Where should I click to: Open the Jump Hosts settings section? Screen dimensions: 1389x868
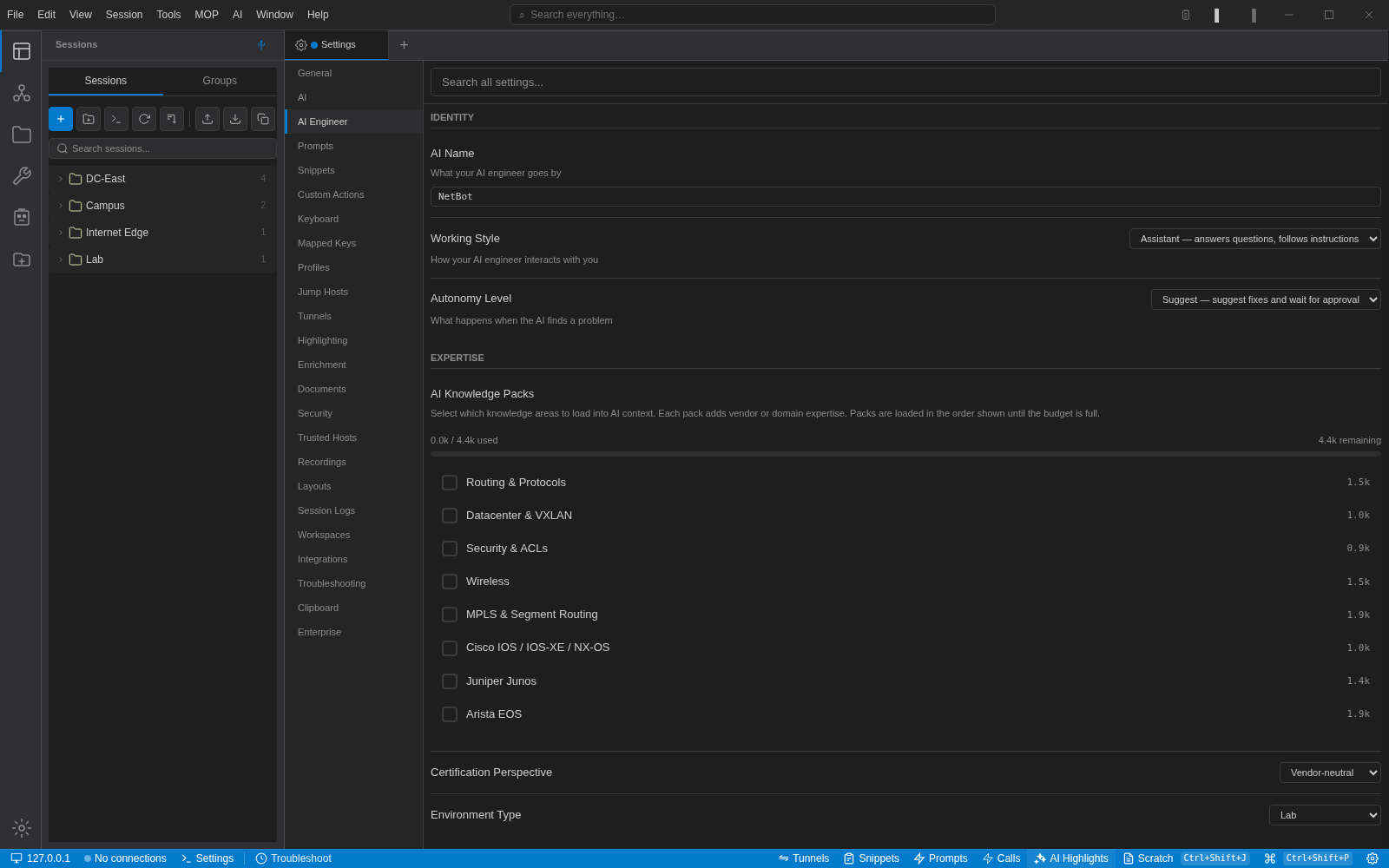click(x=323, y=292)
